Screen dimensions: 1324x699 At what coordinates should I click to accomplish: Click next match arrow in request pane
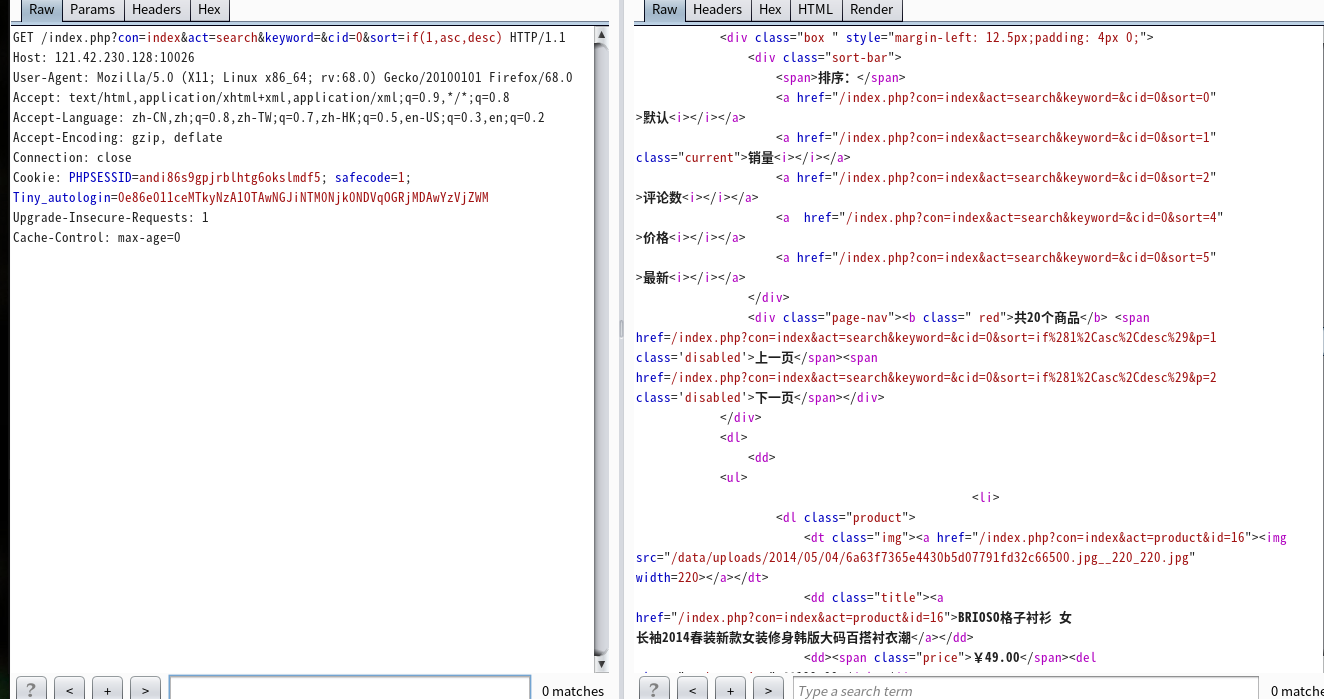(x=145, y=689)
